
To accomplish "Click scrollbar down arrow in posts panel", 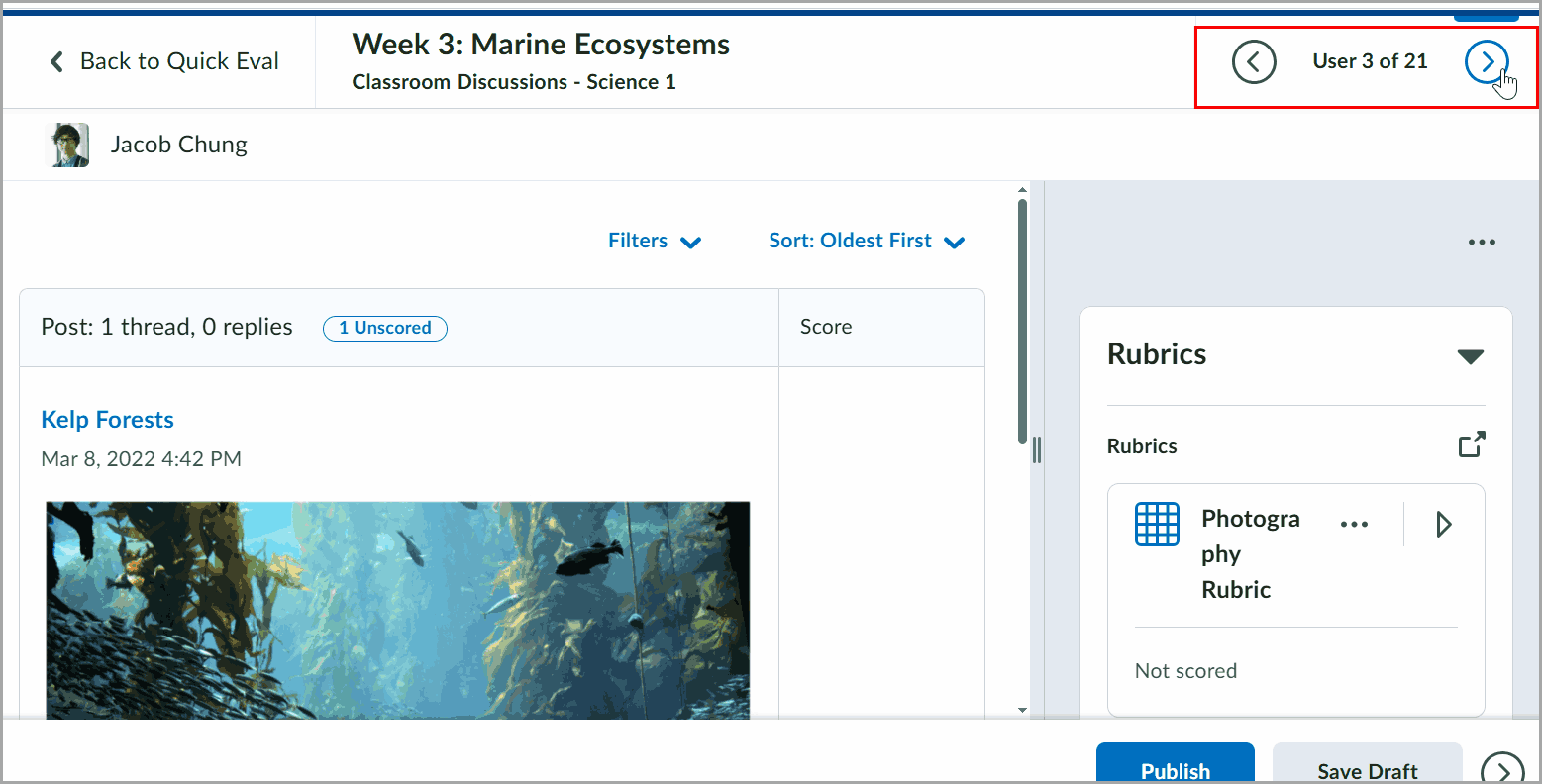I will [1022, 710].
